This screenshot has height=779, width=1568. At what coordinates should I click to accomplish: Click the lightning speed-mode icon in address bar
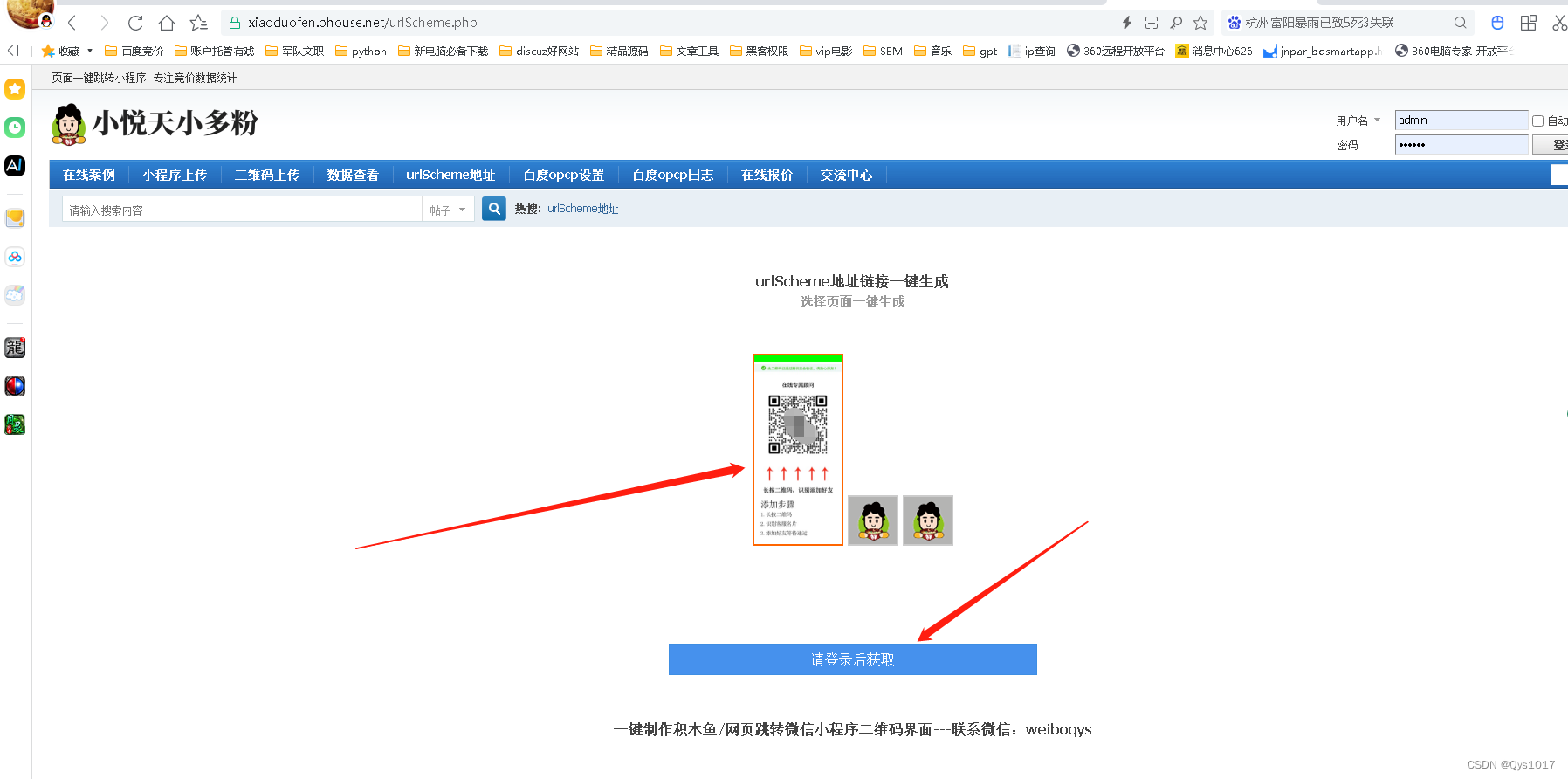tap(1127, 23)
